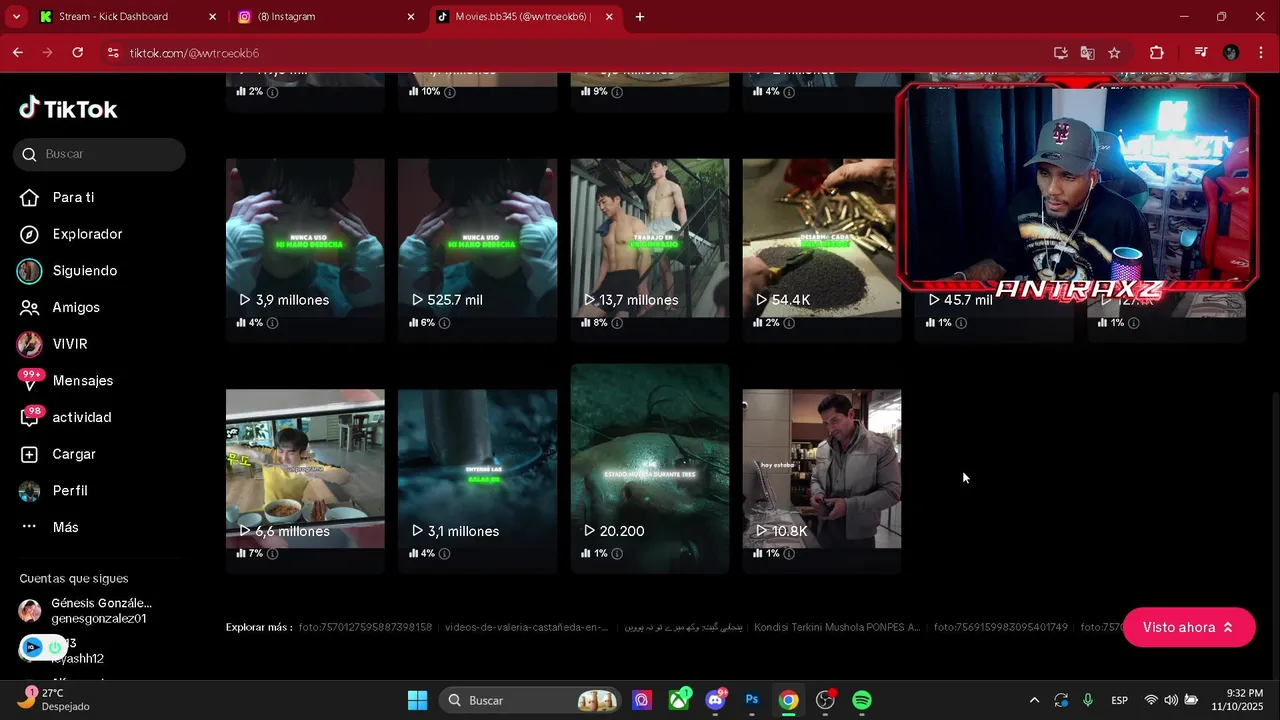Open Discord from the taskbar
The image size is (1280, 720).
pyautogui.click(x=716, y=700)
